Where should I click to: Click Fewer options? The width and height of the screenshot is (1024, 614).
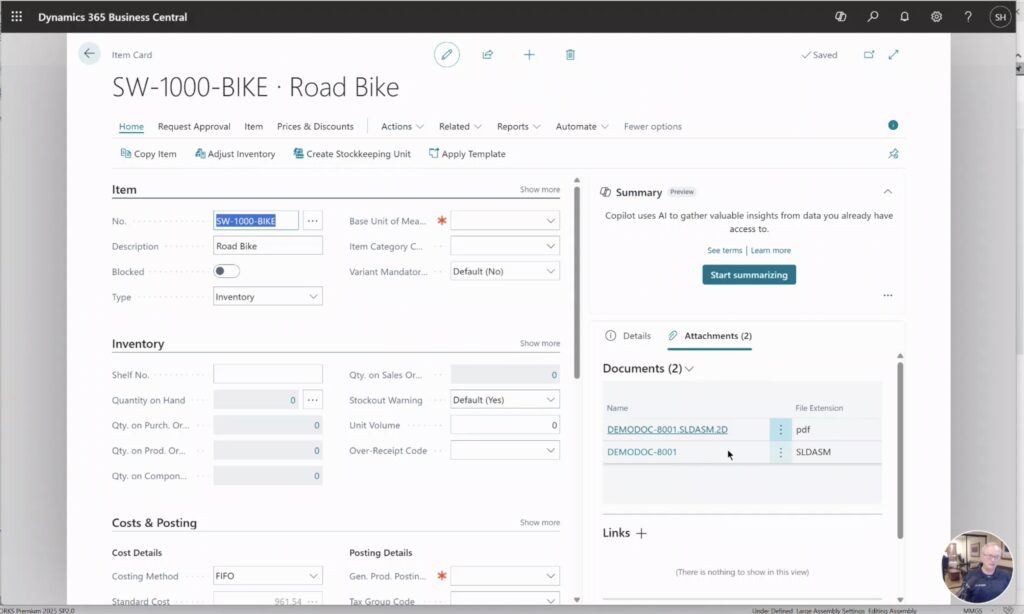652,127
